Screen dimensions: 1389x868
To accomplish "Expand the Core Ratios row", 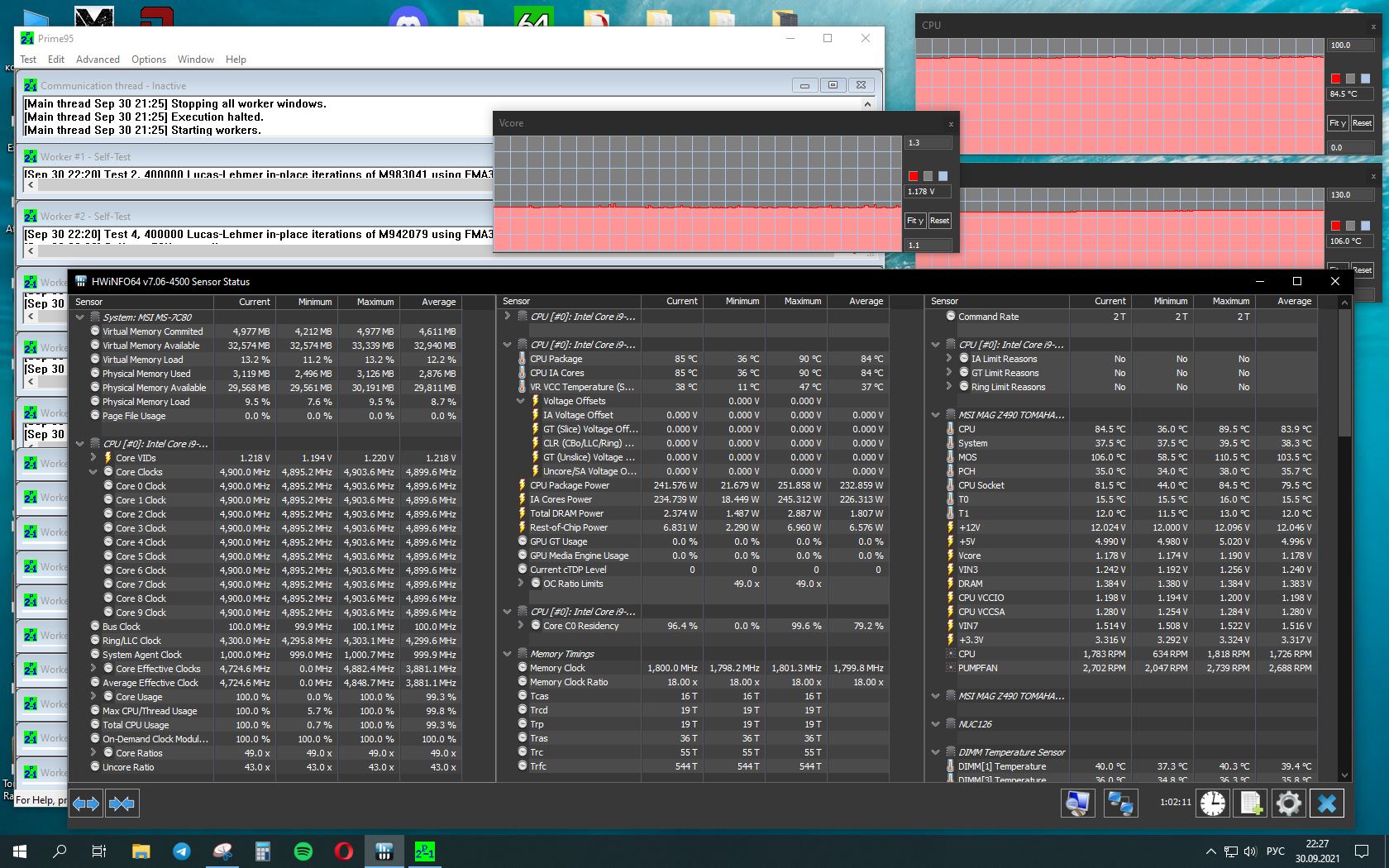I will 93,753.
